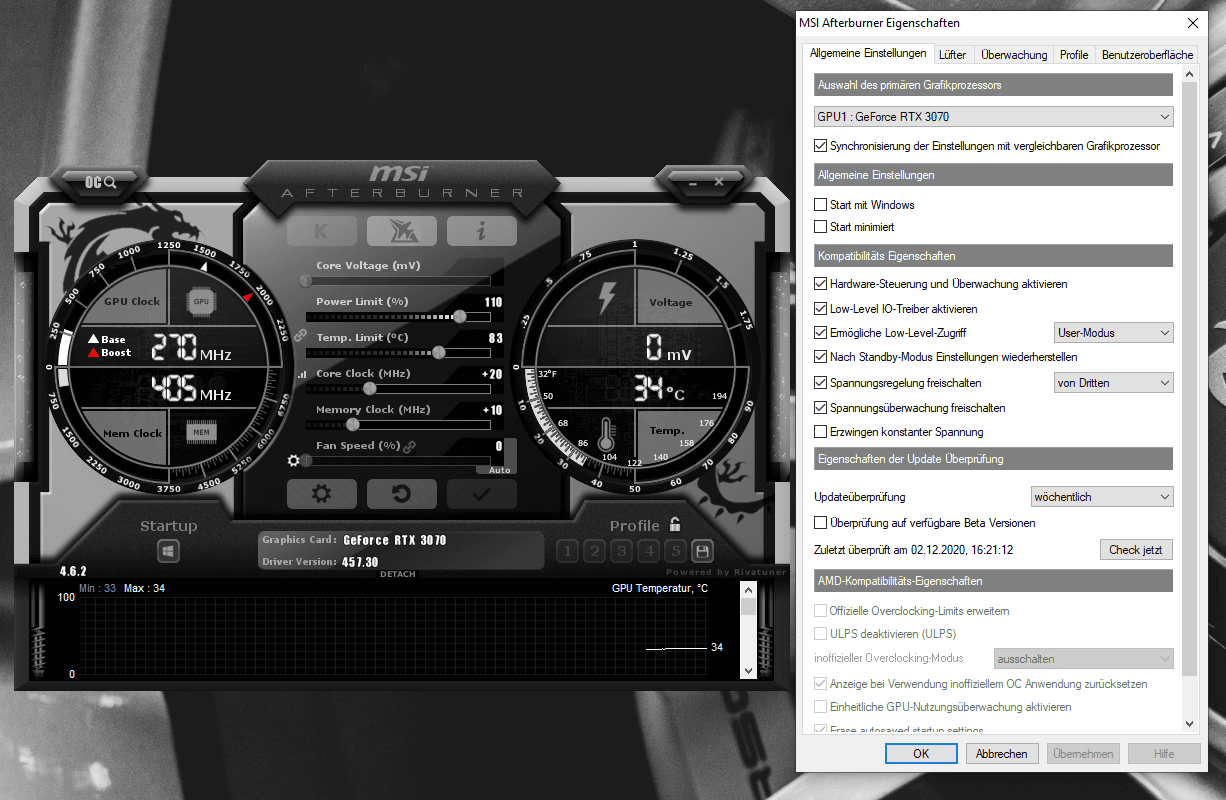Switch to the Profile tab
1226x800 pixels.
1074,55
